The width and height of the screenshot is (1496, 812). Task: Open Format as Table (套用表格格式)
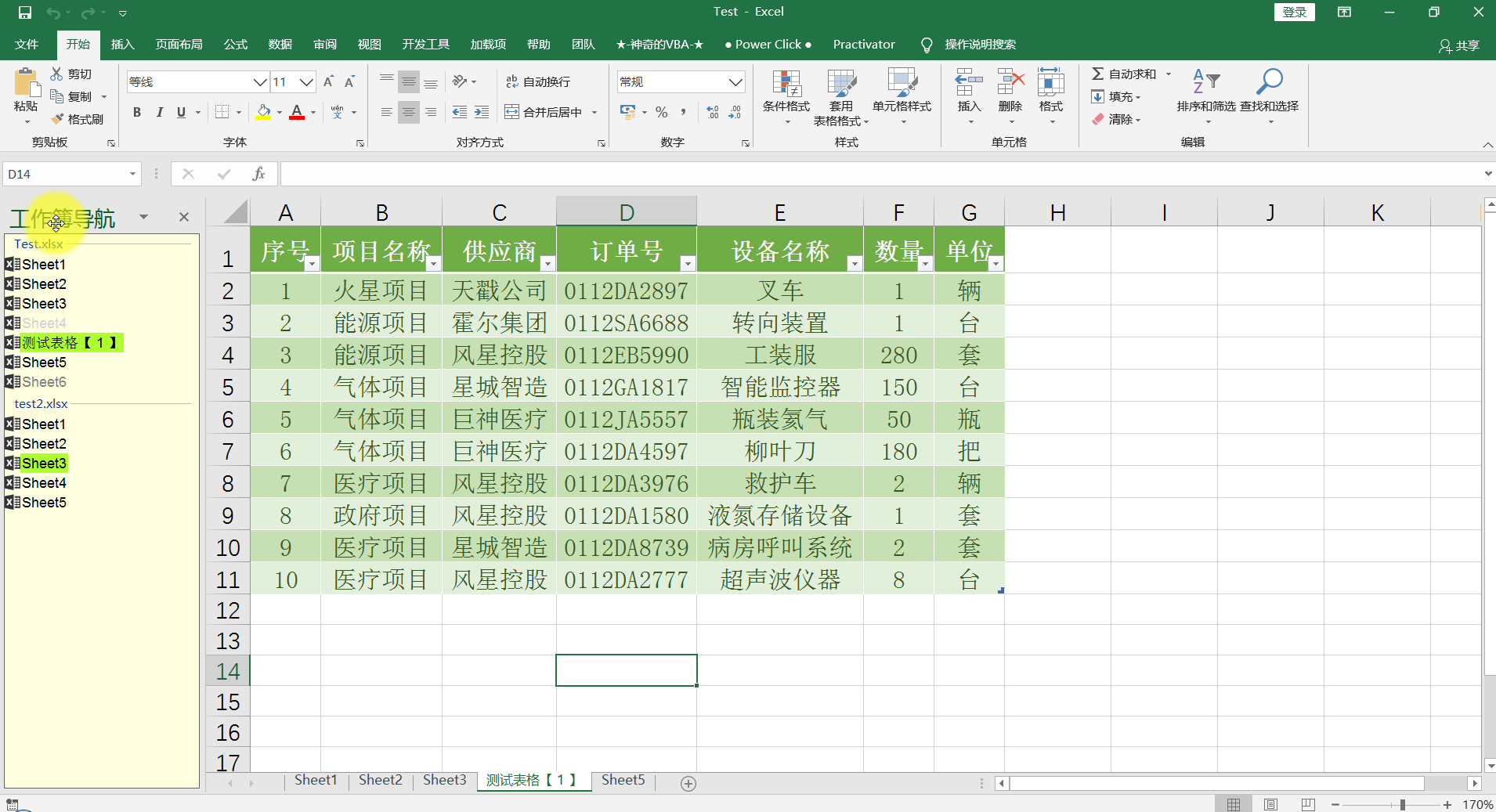[841, 97]
